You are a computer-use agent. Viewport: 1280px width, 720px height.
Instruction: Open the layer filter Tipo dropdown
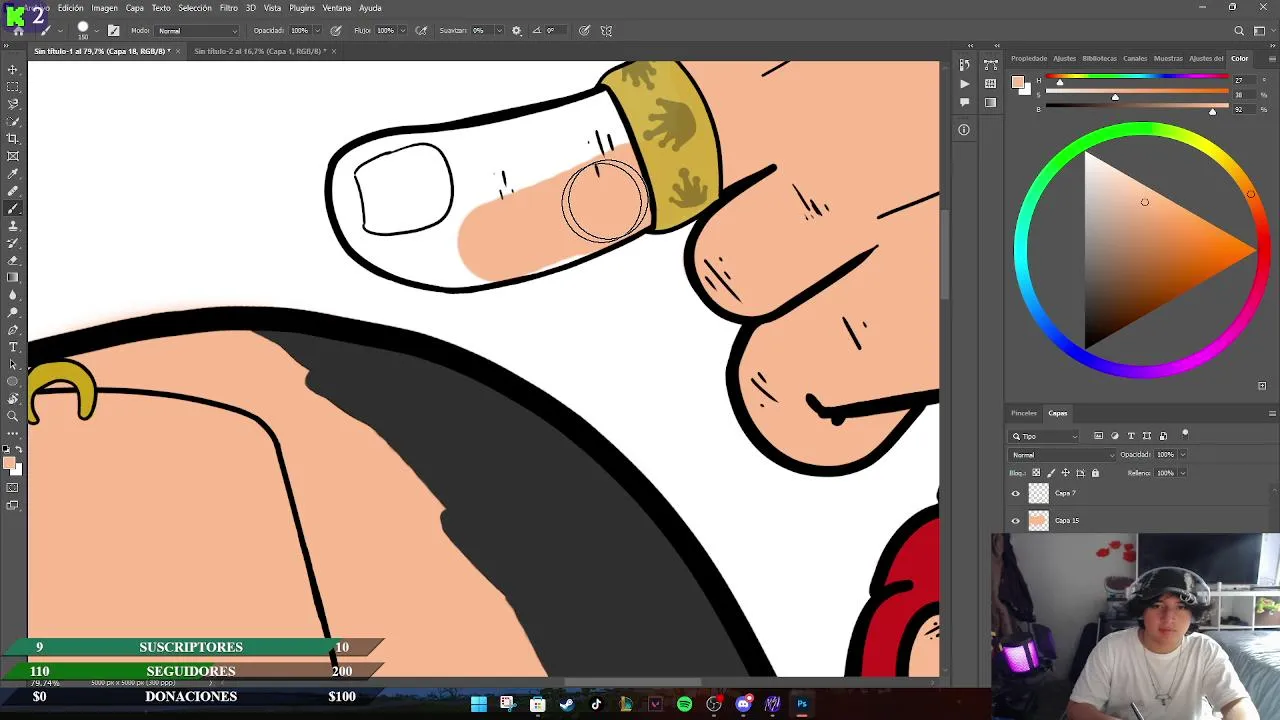(x=1044, y=436)
